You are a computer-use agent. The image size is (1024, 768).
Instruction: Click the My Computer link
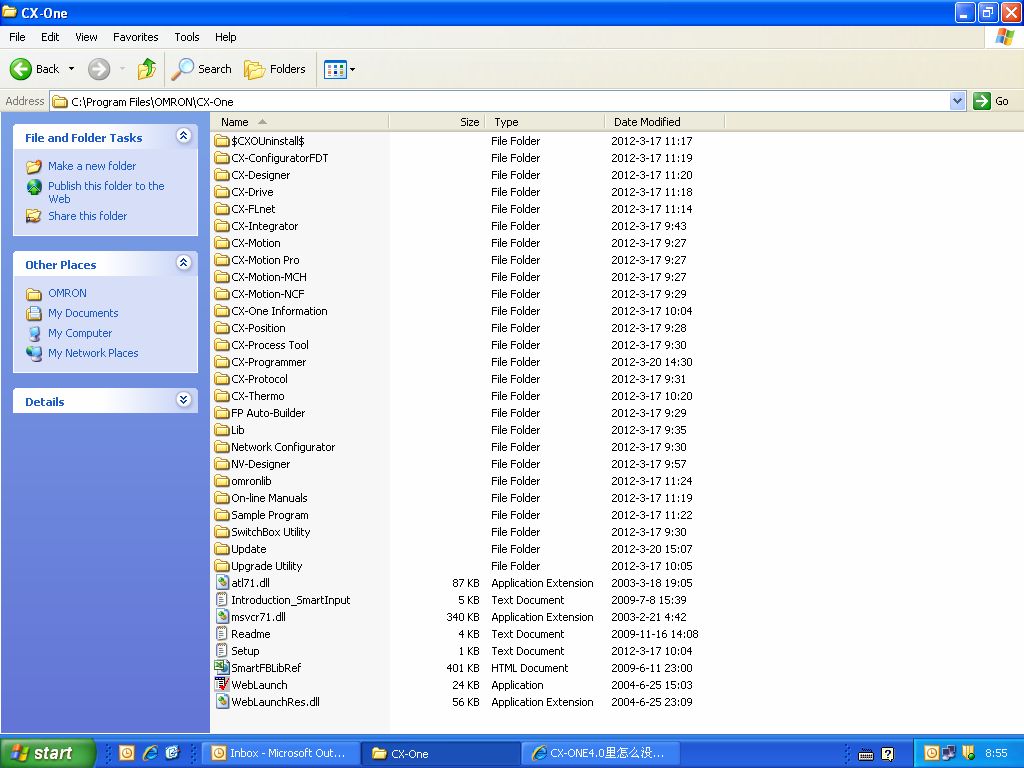coord(80,333)
